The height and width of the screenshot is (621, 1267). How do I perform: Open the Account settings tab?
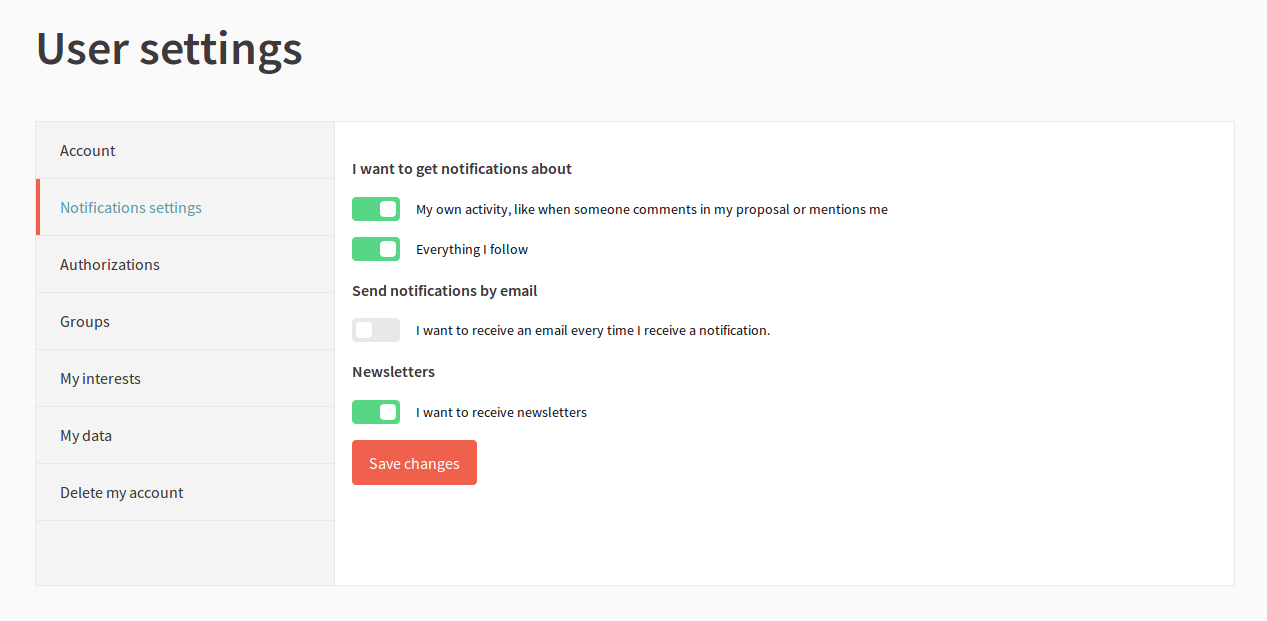click(88, 151)
